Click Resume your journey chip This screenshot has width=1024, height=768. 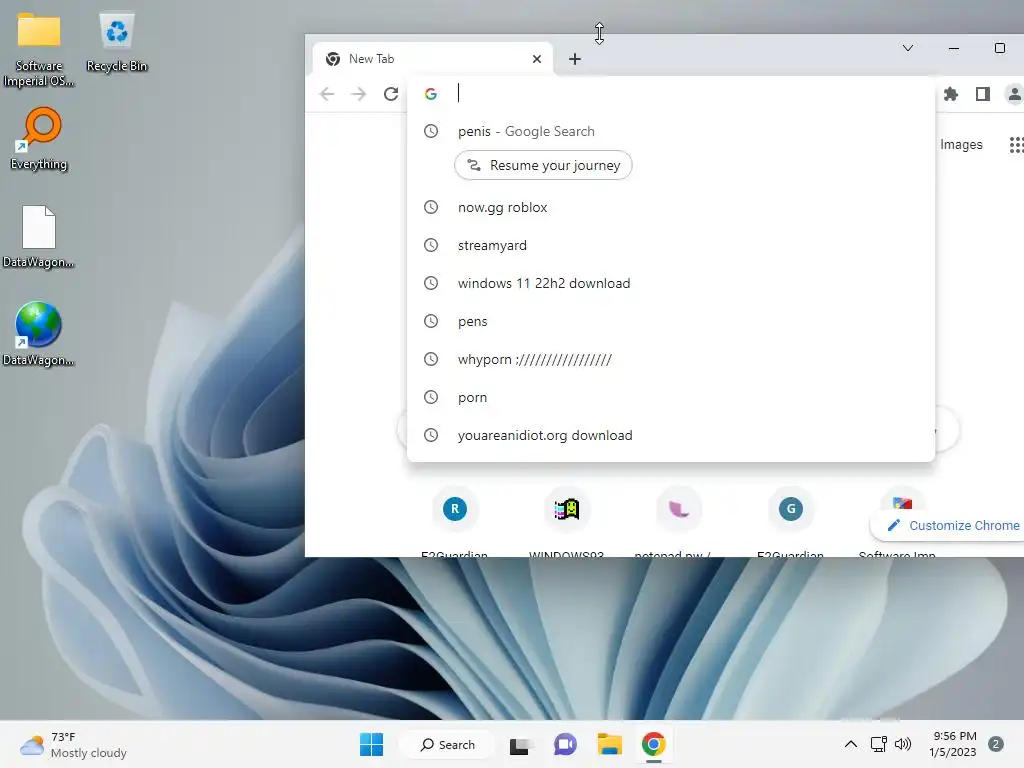click(x=543, y=165)
